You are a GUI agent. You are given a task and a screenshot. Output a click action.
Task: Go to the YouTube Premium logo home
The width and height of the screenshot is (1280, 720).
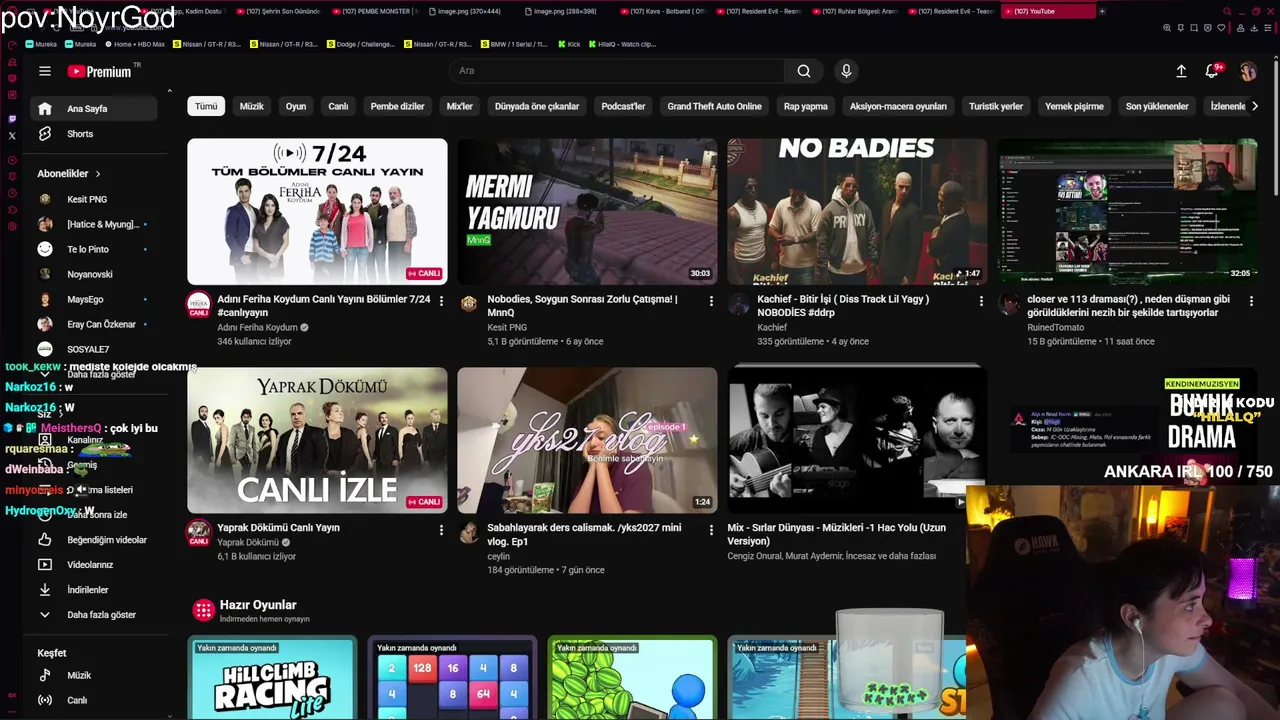(x=100, y=71)
